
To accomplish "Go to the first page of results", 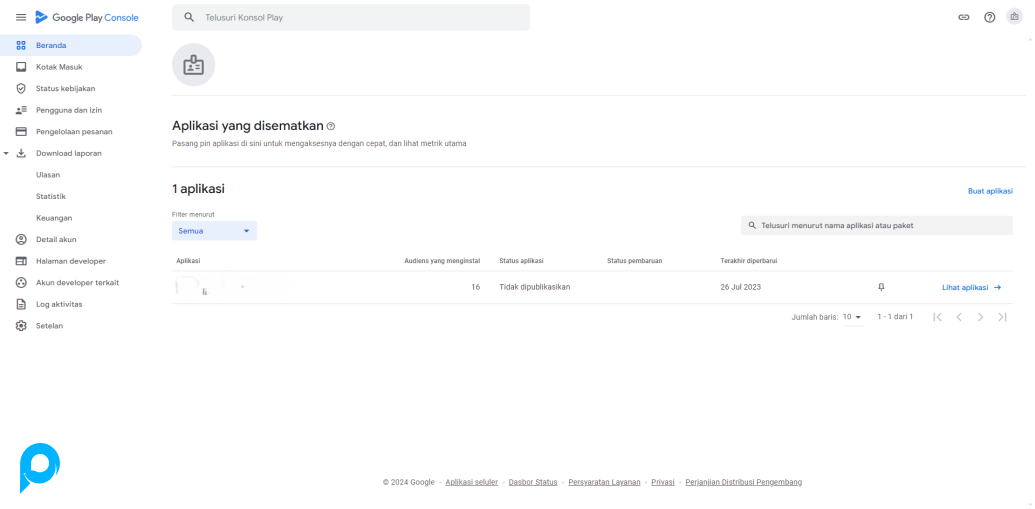I will coord(937,317).
